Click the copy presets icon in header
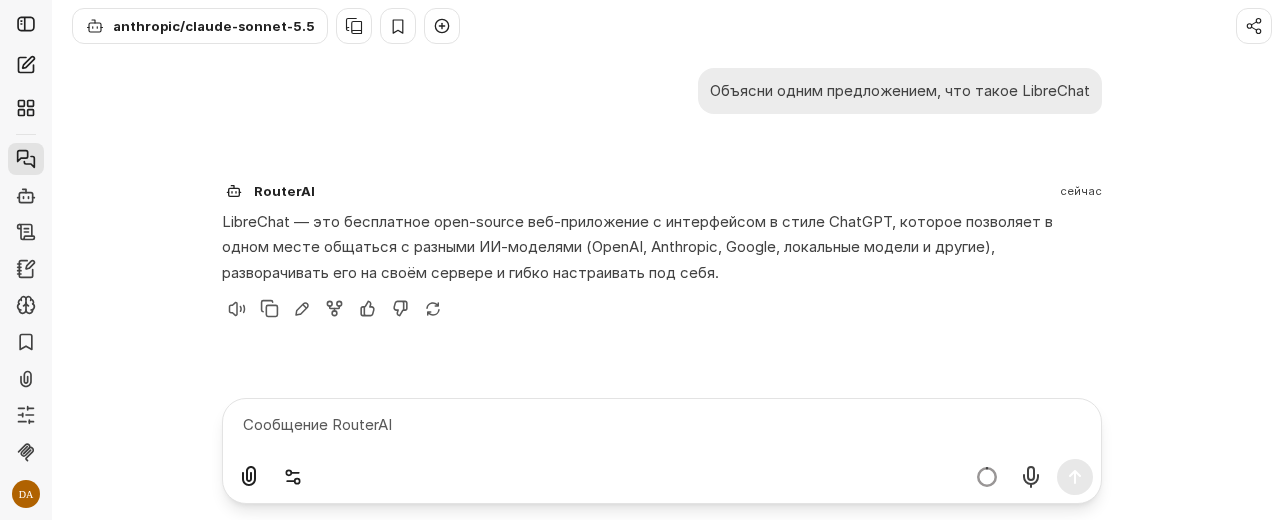Viewport: 1280px width, 520px height. (354, 26)
